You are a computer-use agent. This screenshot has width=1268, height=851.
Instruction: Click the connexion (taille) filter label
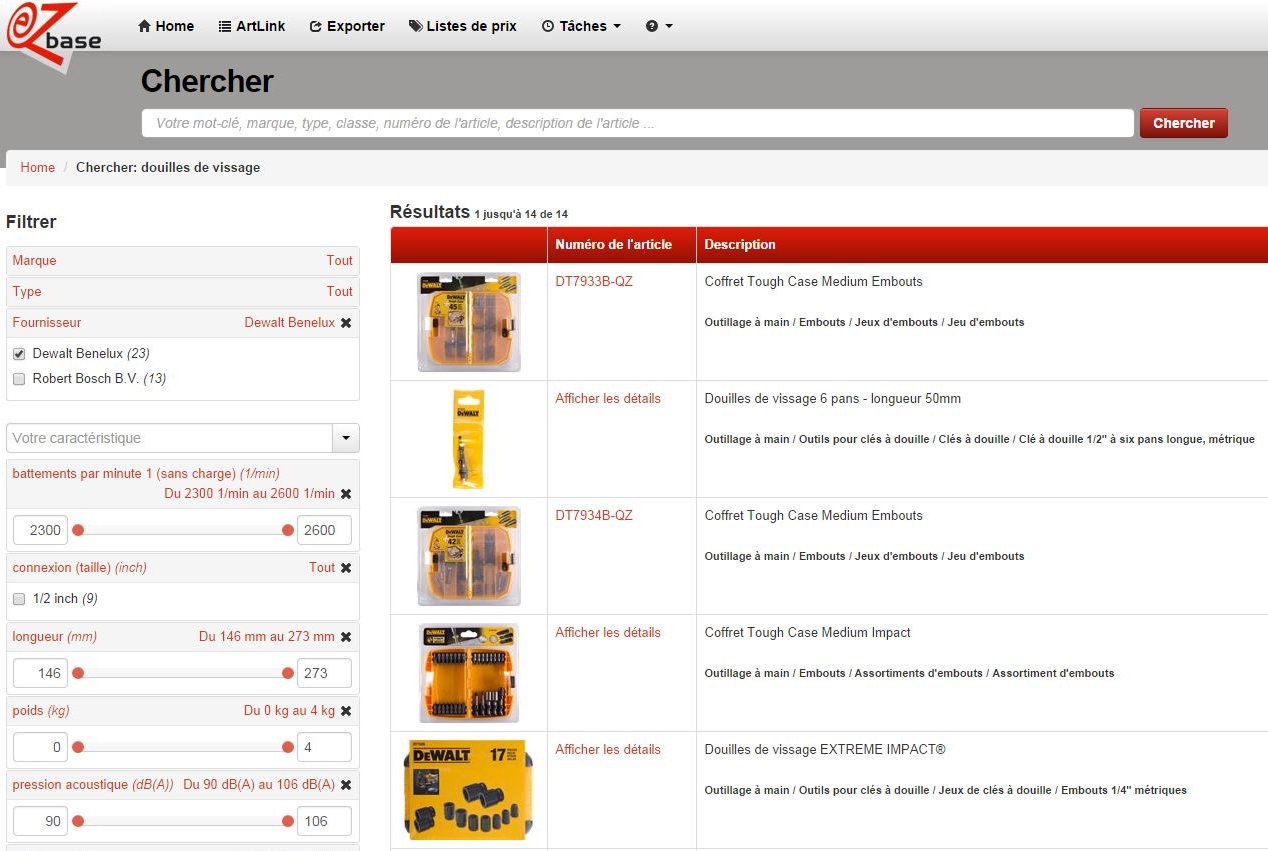[x=79, y=568]
